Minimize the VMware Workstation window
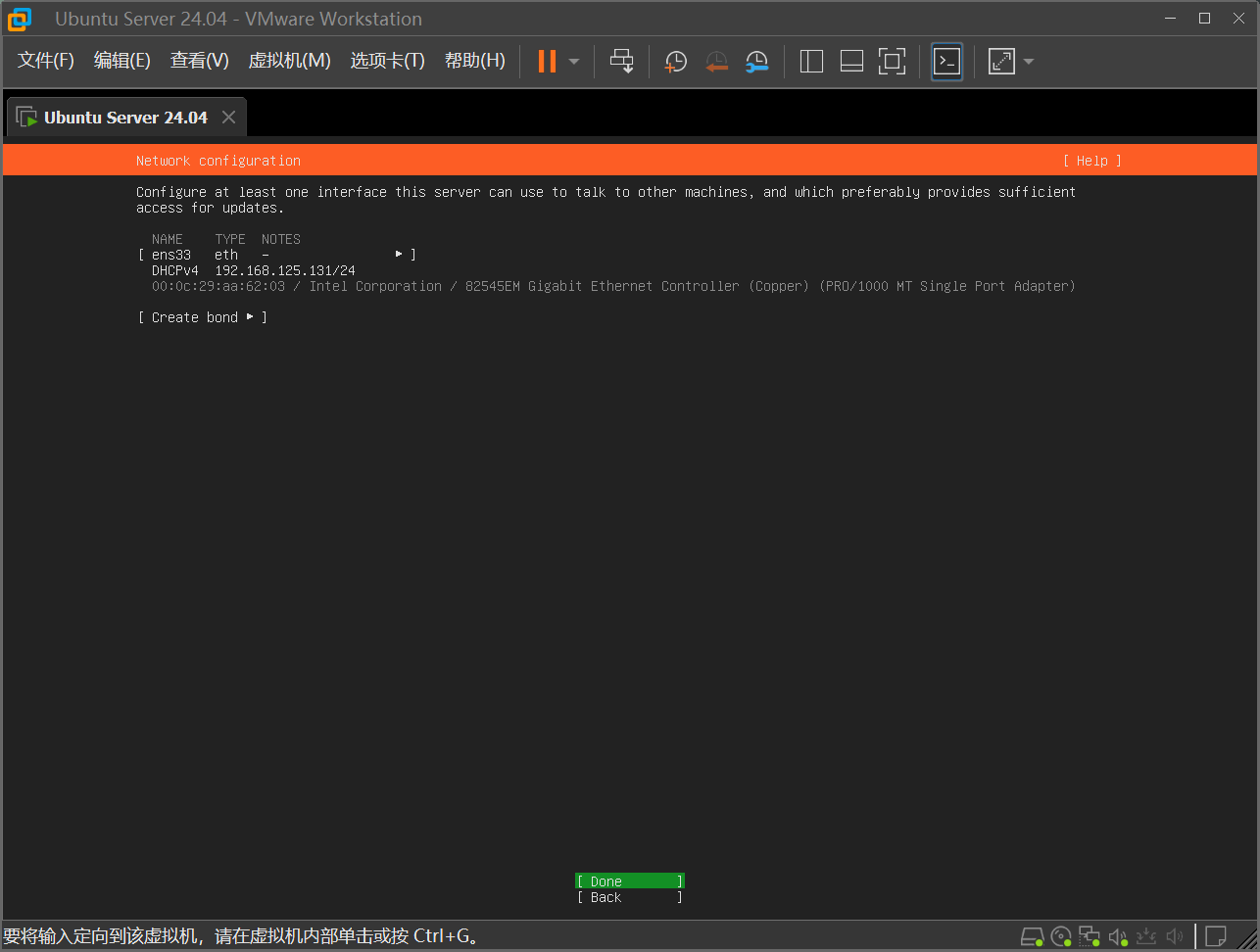Image resolution: width=1260 pixels, height=952 pixels. tap(1168, 18)
